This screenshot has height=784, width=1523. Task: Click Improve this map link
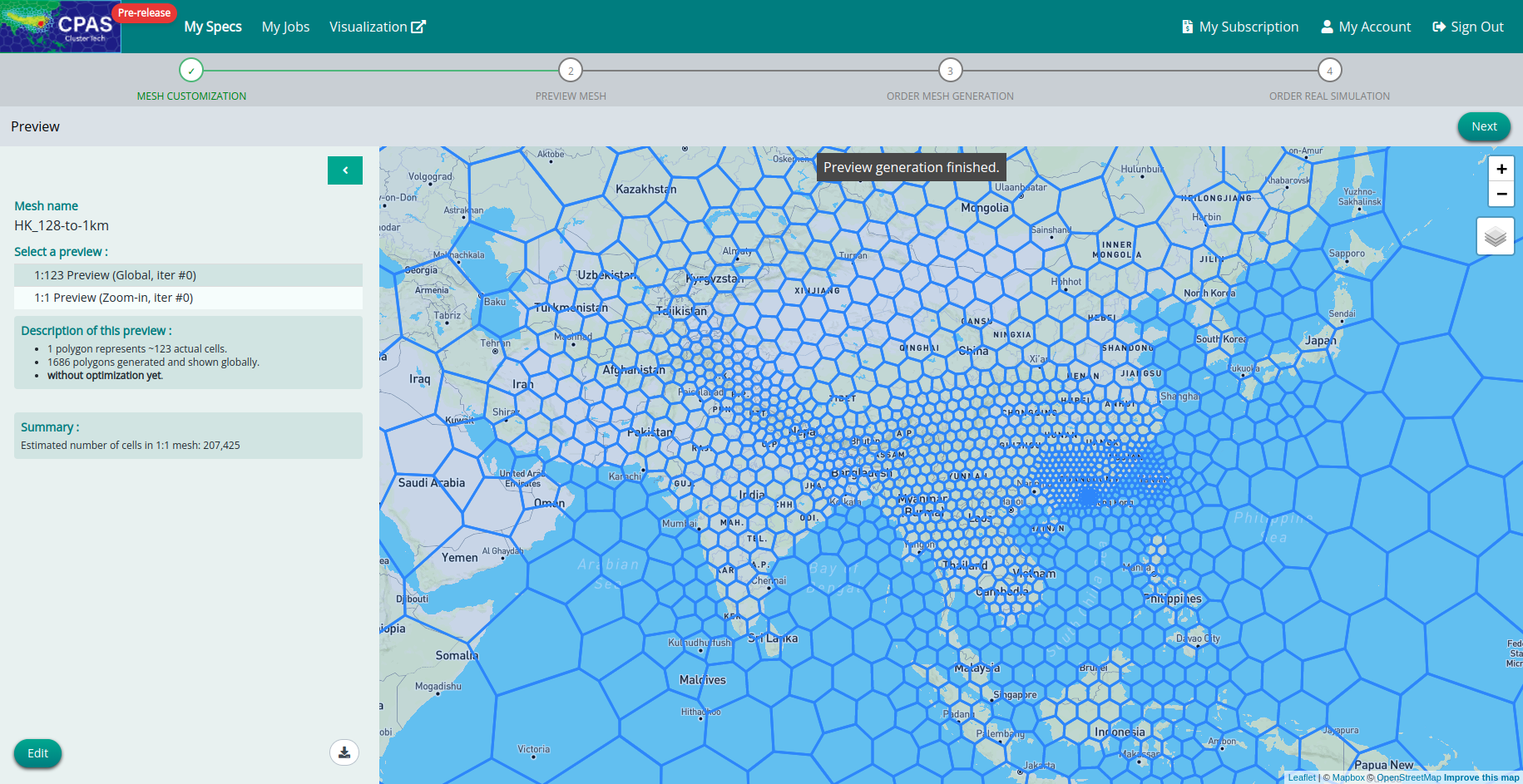[x=1481, y=778]
